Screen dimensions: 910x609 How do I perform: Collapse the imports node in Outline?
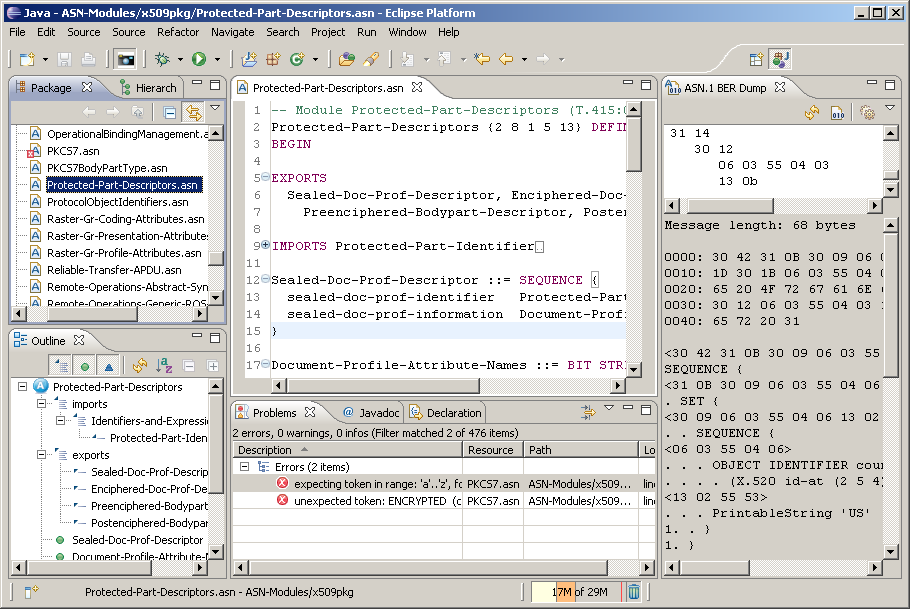tap(41, 404)
